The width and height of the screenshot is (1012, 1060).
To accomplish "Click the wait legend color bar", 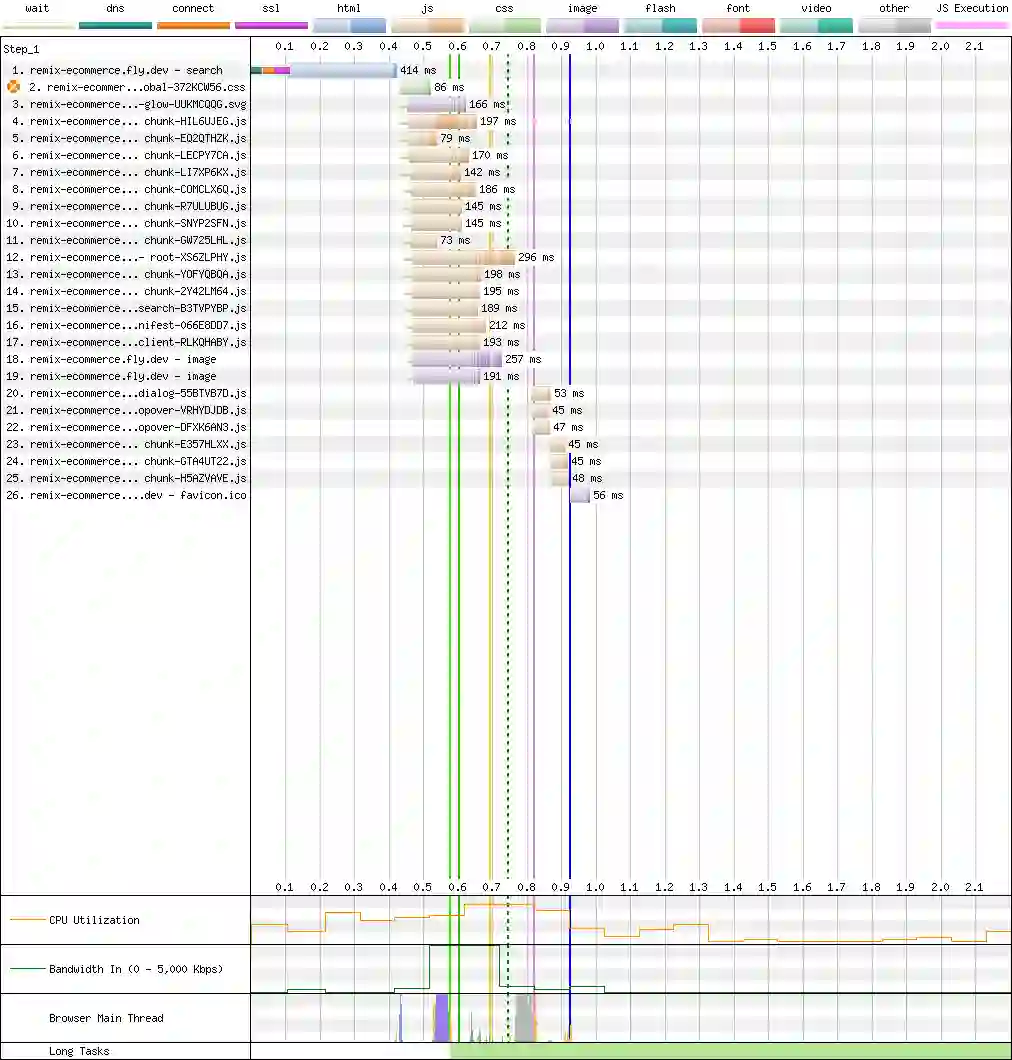I will (x=38, y=26).
